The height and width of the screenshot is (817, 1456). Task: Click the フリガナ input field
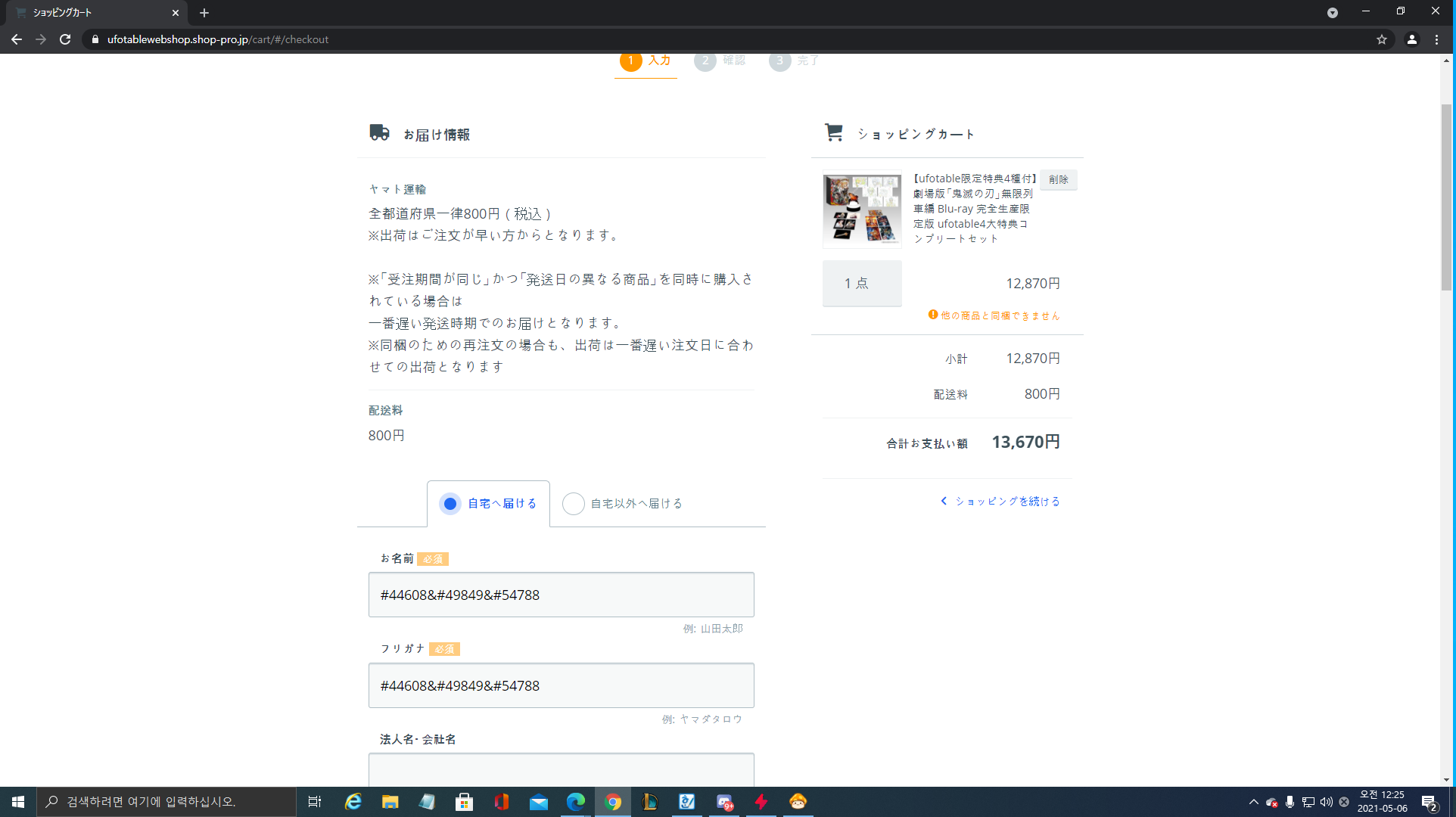point(561,685)
